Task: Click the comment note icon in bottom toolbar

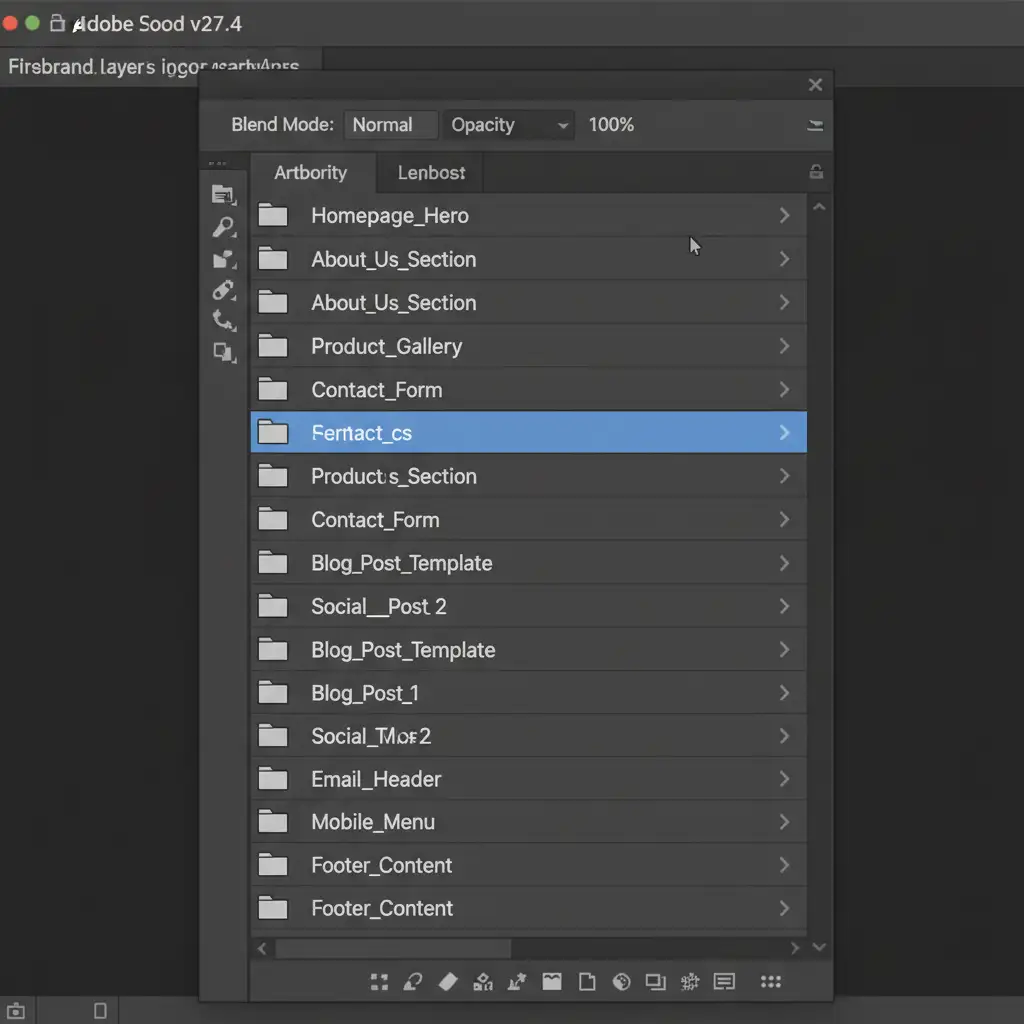Action: pos(724,981)
